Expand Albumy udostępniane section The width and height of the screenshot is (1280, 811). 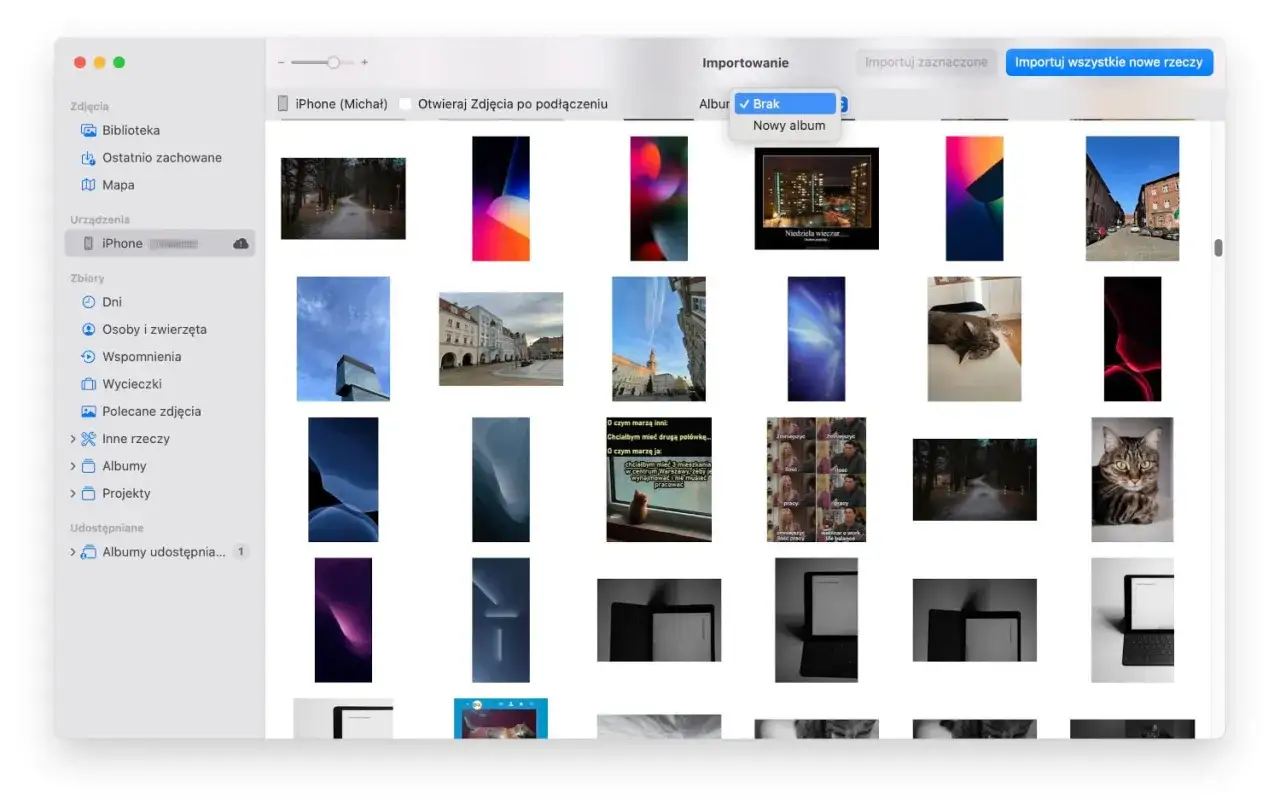click(x=73, y=552)
